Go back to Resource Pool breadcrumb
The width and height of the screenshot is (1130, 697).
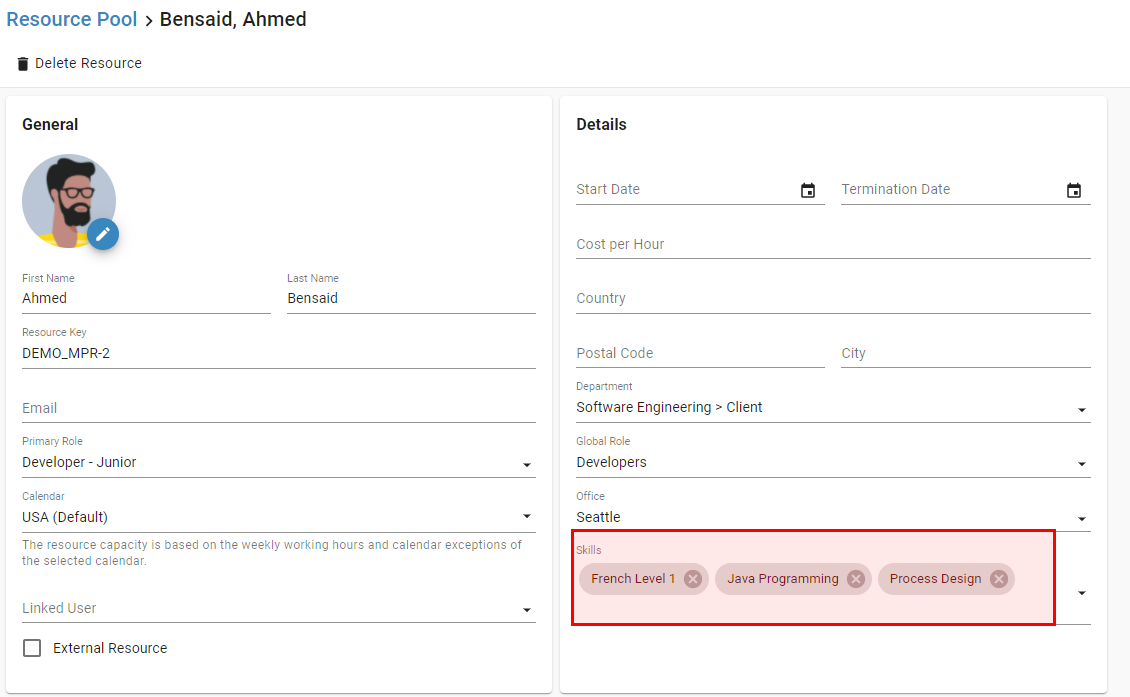click(71, 19)
